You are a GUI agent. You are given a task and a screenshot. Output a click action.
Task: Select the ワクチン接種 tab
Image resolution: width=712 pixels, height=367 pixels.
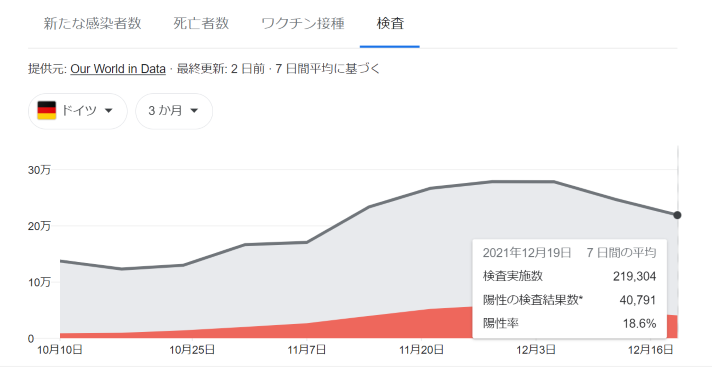[302, 24]
